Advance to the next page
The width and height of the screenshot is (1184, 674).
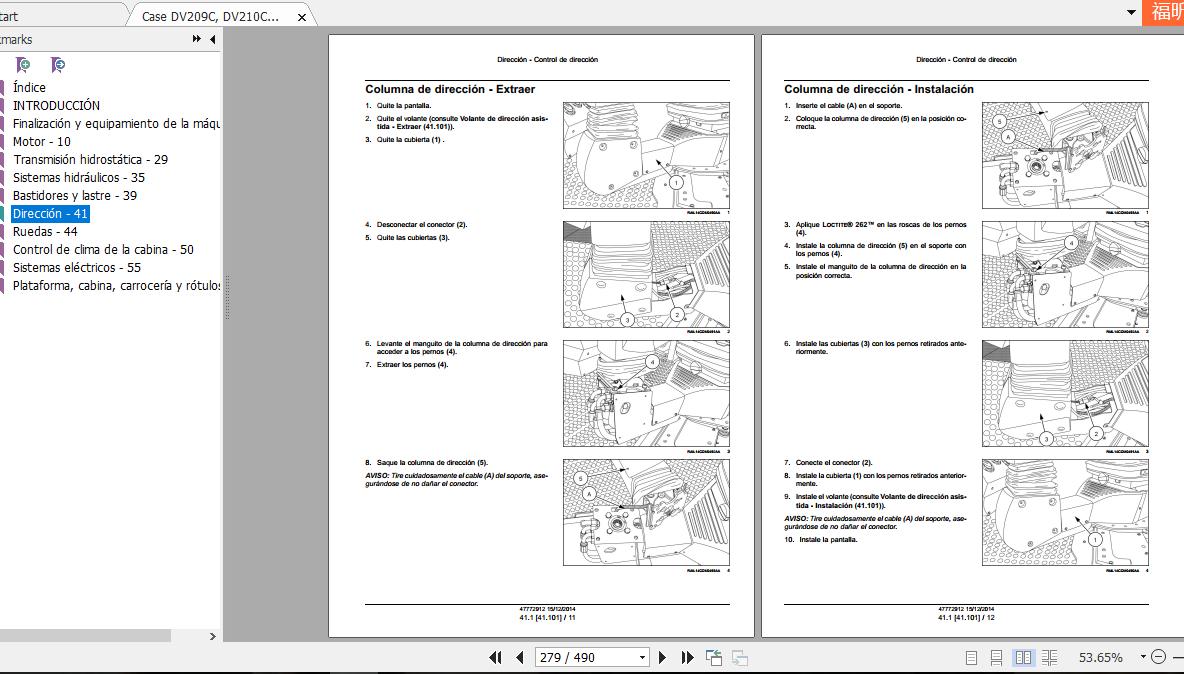pos(662,657)
